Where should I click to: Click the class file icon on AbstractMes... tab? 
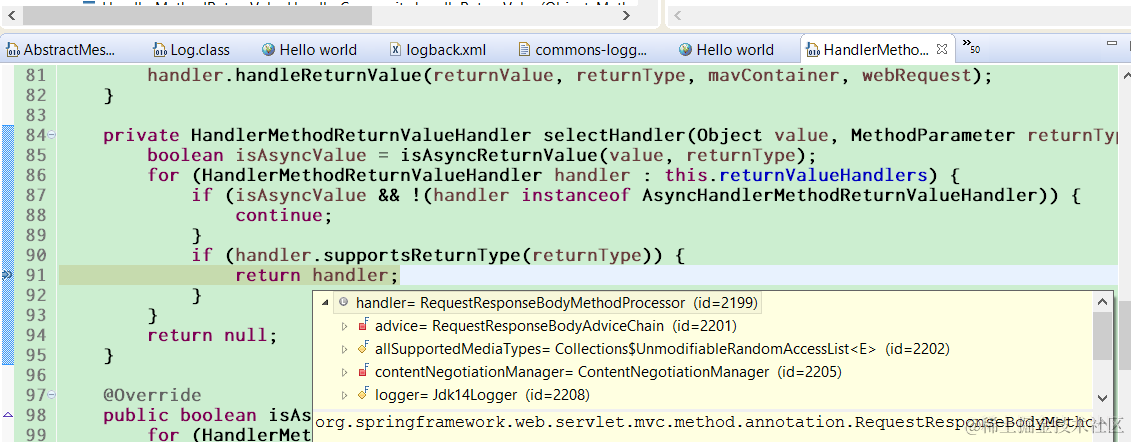tap(13, 50)
